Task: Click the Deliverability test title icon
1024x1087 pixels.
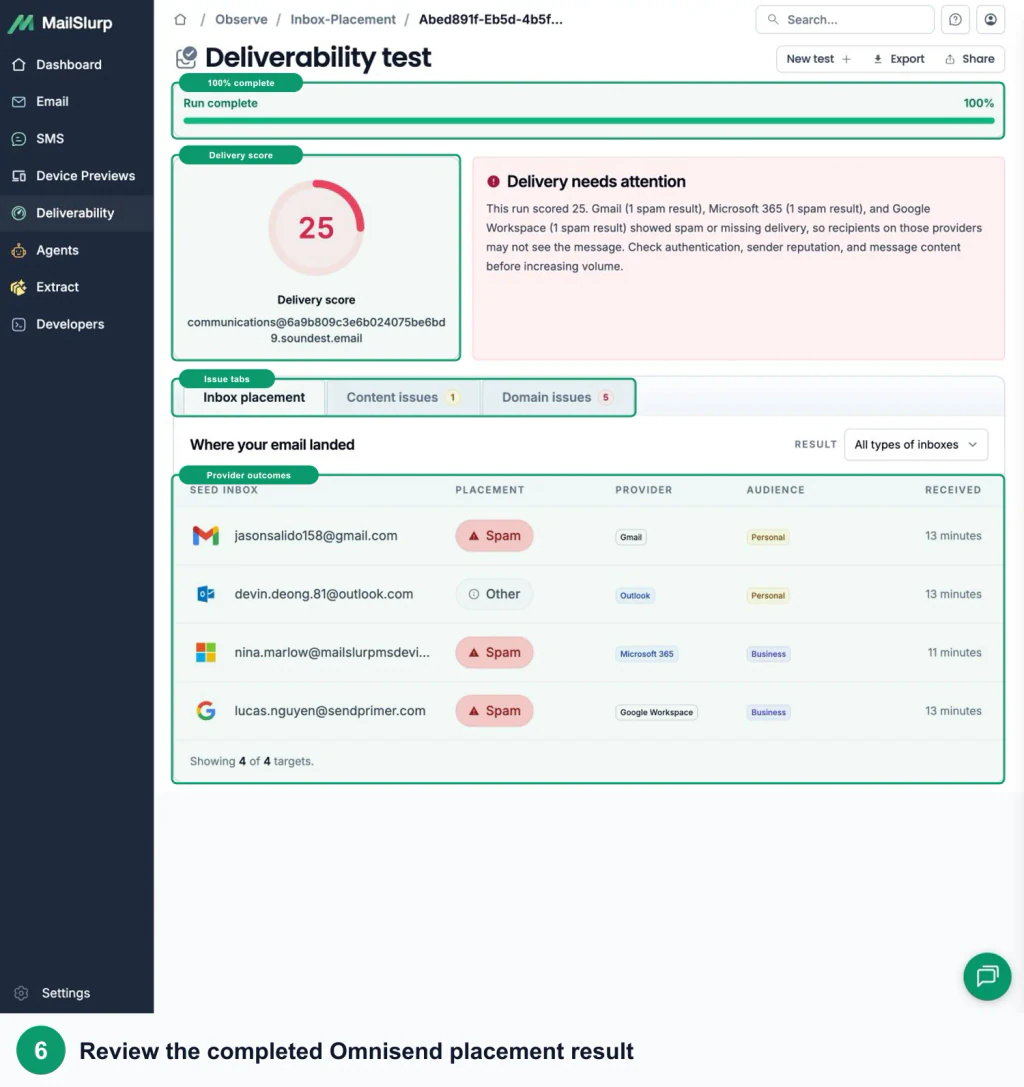Action: pos(186,58)
